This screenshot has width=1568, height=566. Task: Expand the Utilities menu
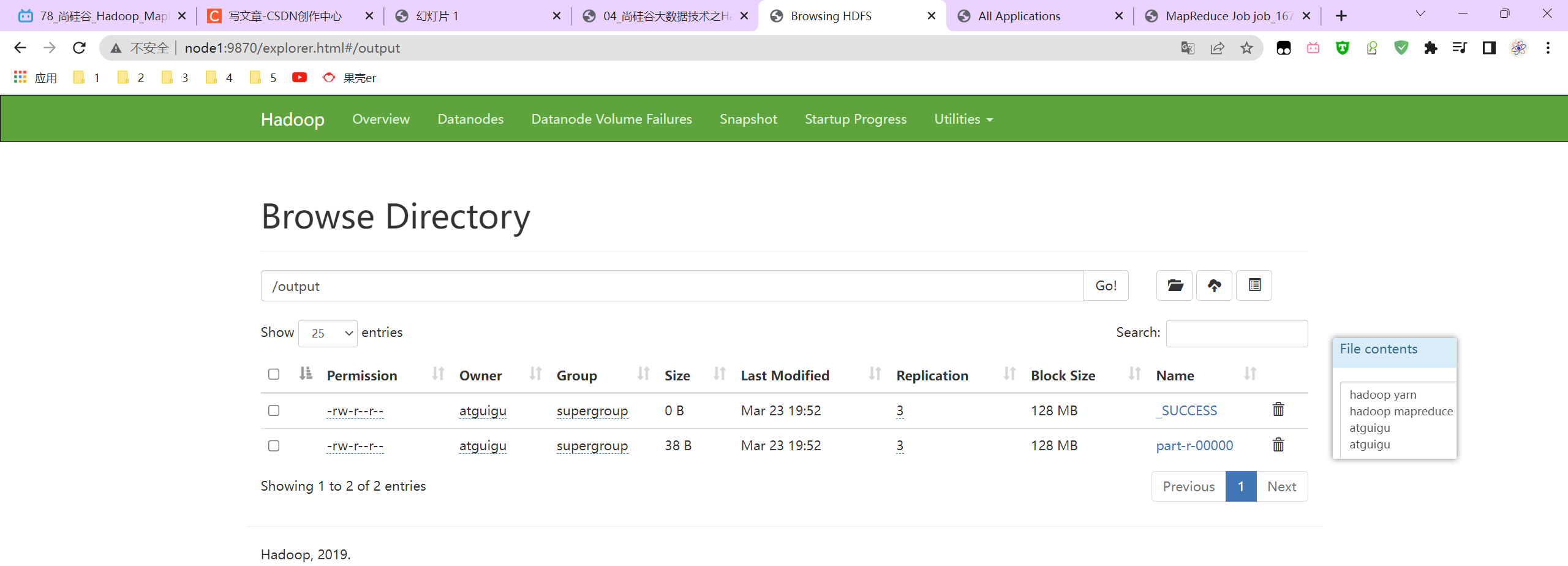[x=963, y=119]
